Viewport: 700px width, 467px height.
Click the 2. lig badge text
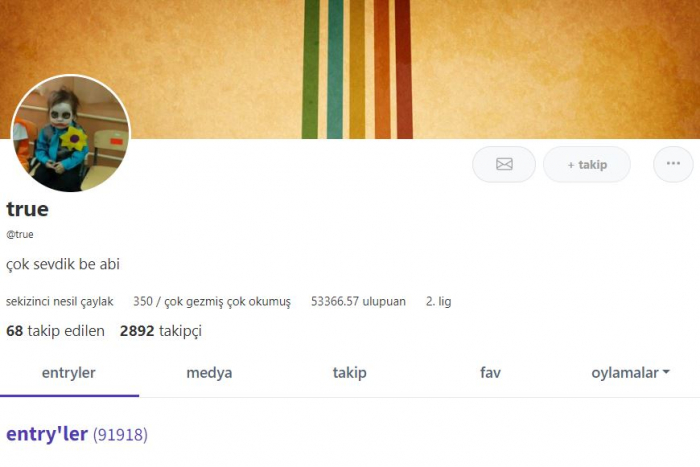[x=438, y=301]
